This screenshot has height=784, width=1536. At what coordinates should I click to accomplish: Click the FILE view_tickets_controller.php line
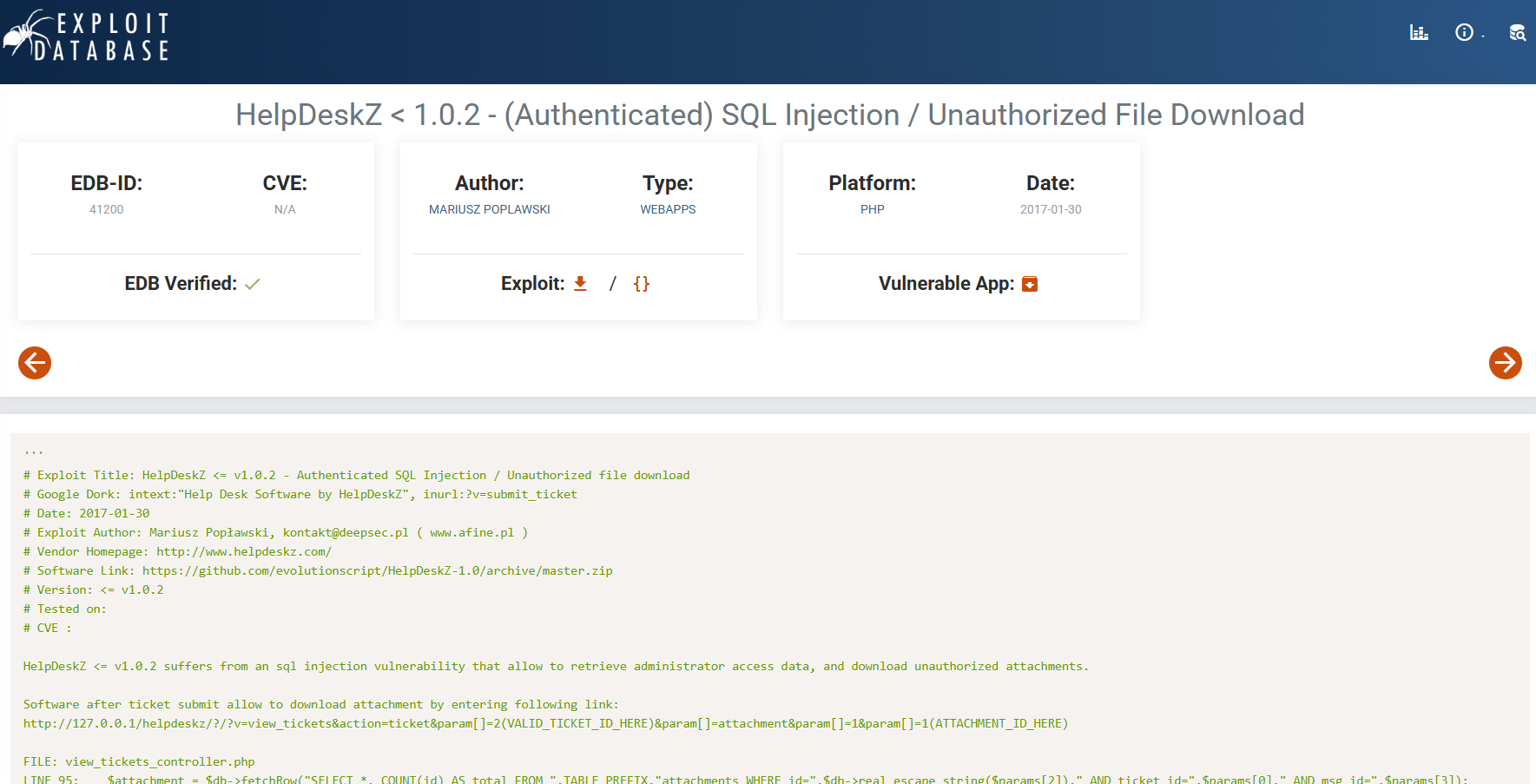(139, 761)
